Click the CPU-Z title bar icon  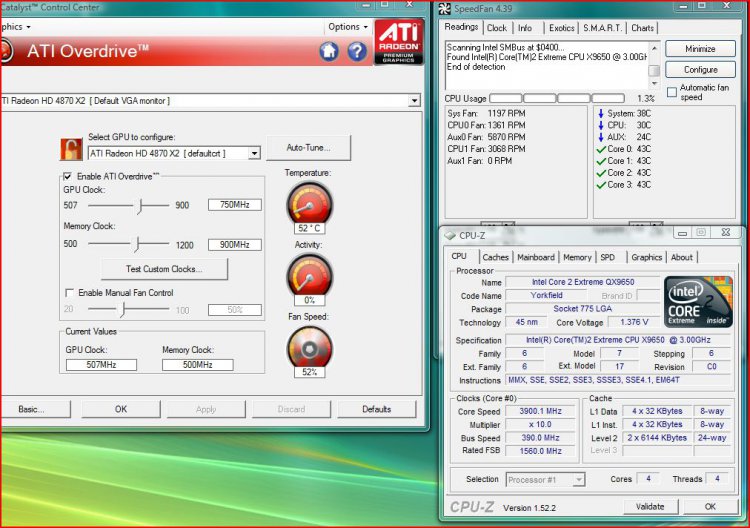point(450,235)
